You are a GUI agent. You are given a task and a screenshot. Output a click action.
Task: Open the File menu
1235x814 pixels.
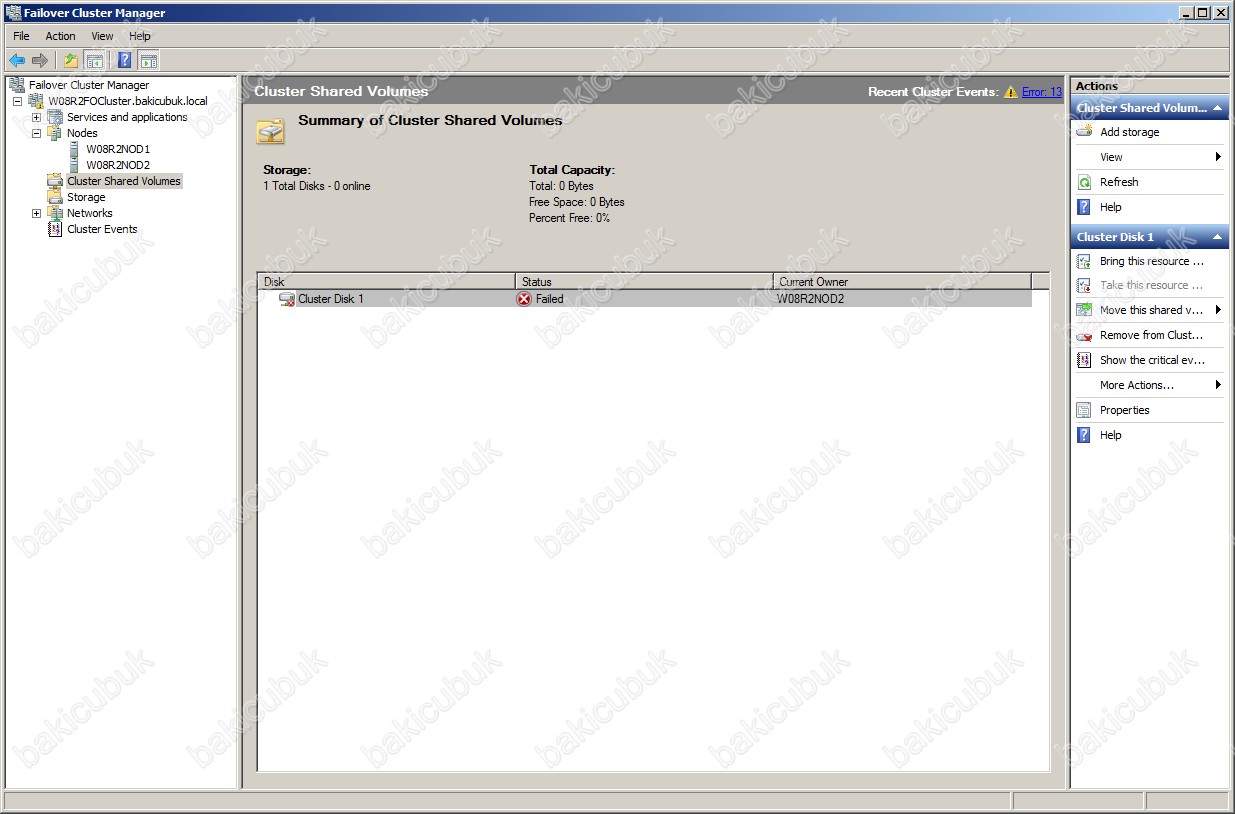pos(21,36)
